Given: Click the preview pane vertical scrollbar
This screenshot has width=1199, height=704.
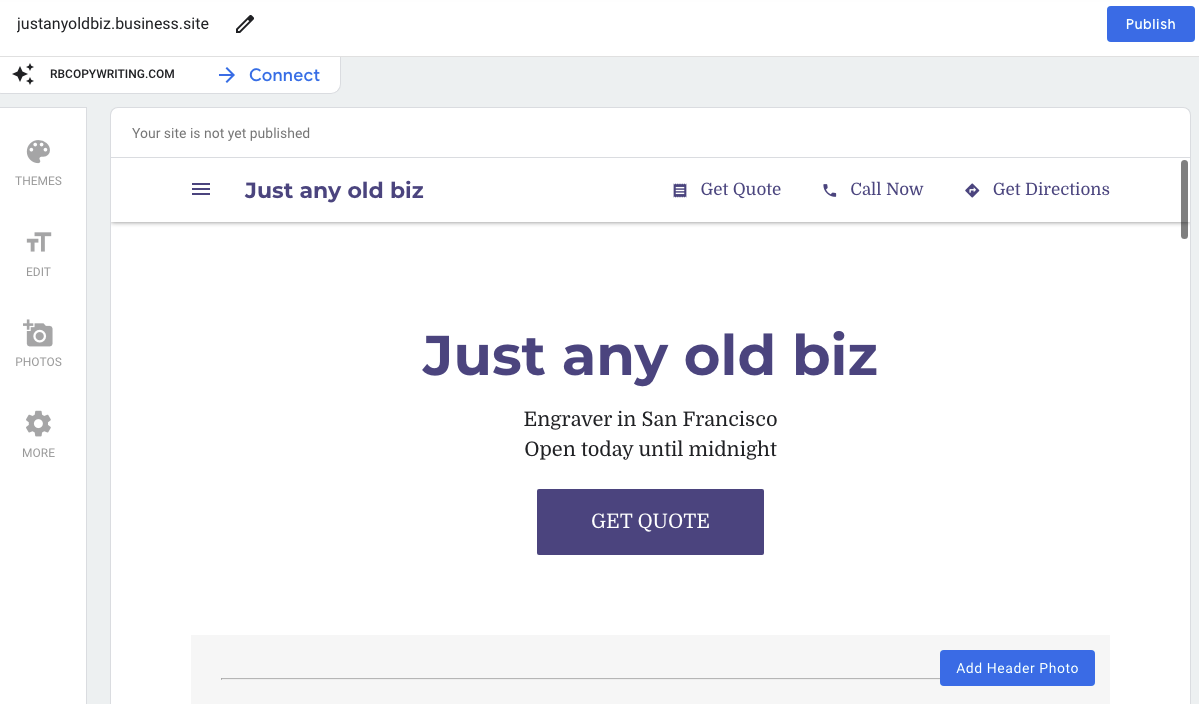Looking at the screenshot, I should pyautogui.click(x=1184, y=200).
